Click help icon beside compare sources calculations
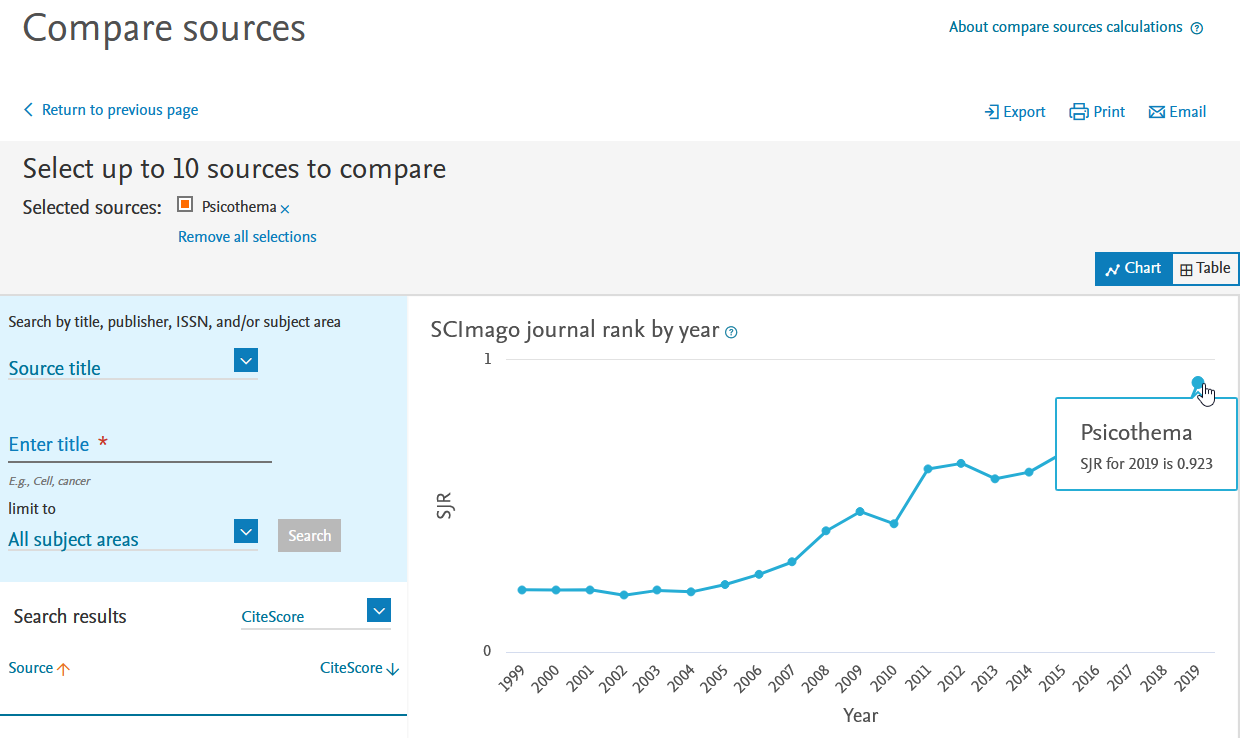 coord(1197,28)
